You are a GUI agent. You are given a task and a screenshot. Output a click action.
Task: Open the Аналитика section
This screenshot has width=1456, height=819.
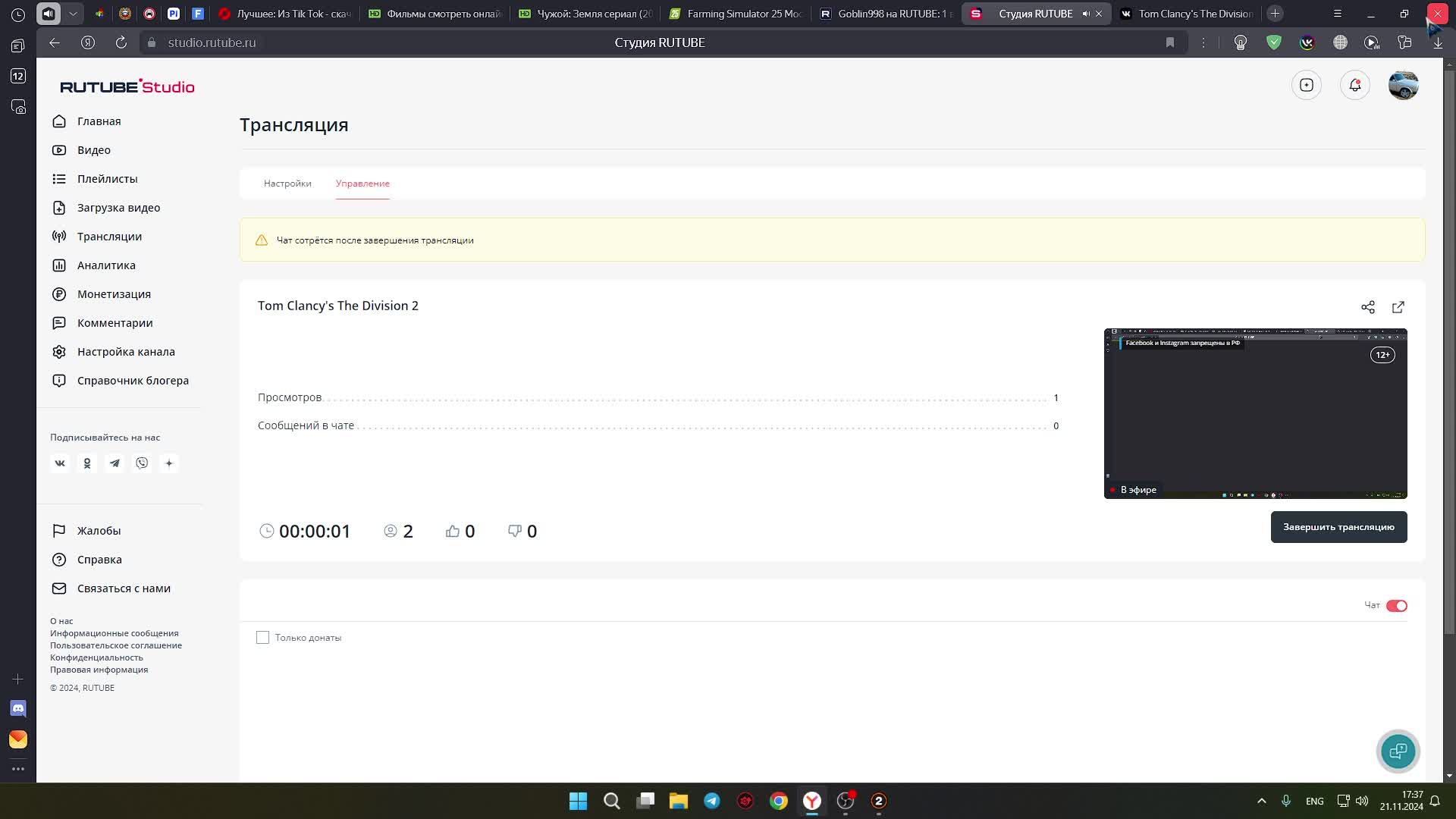pyautogui.click(x=106, y=265)
